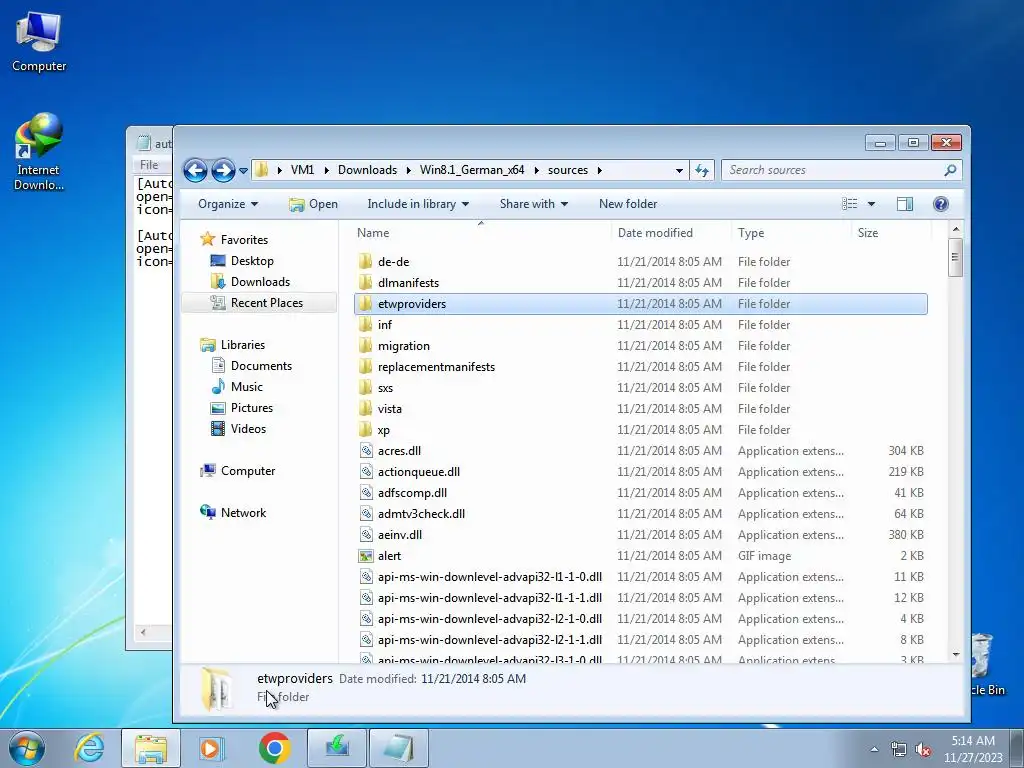Expand Include in library dropdown
Screen dimensions: 1024x768
click(x=418, y=204)
